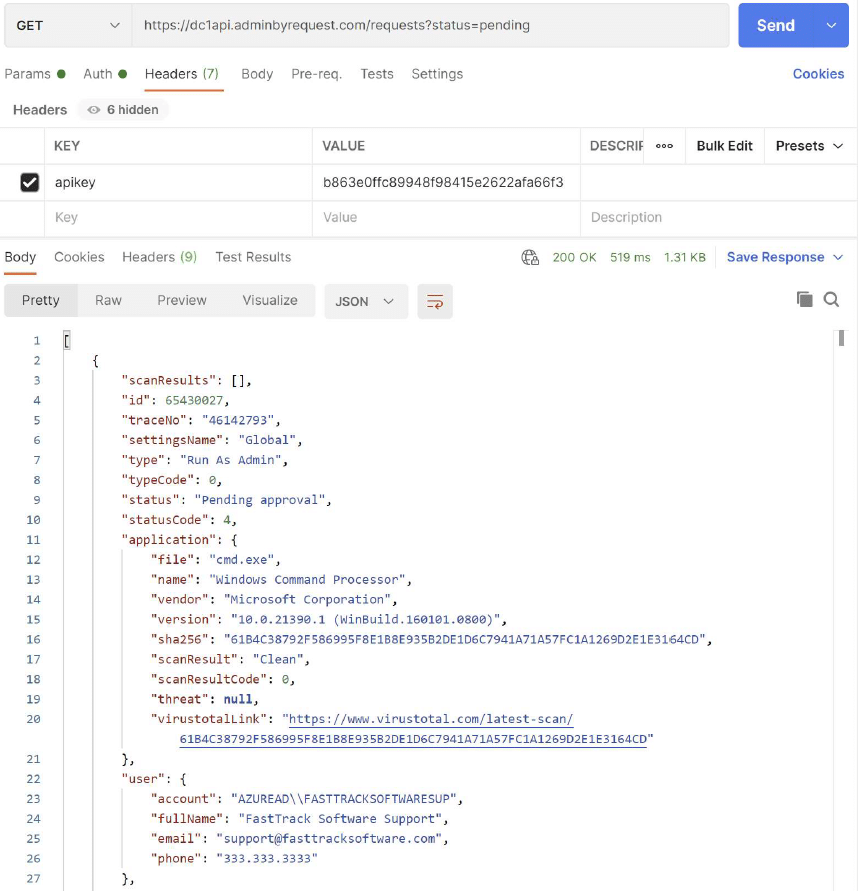Click the request URL input field
This screenshot has height=892, width=862.
coord(430,25)
